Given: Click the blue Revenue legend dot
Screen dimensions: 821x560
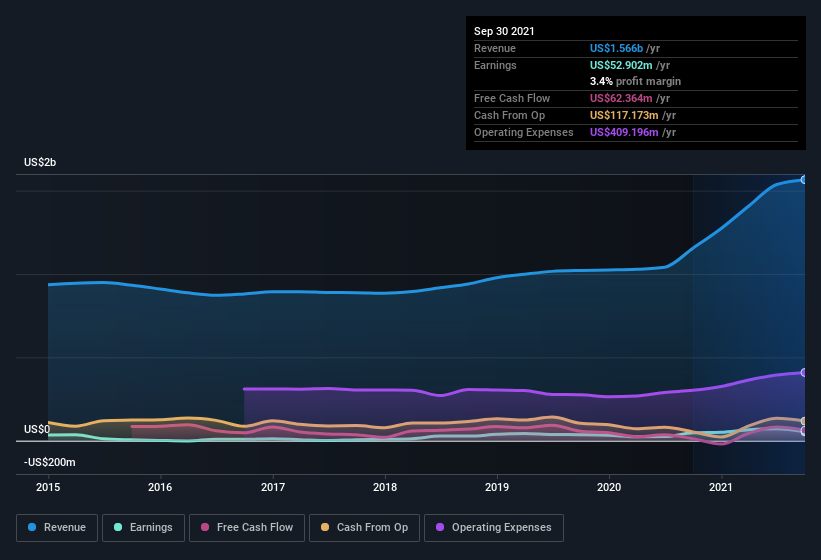Looking at the screenshot, I should [32, 527].
